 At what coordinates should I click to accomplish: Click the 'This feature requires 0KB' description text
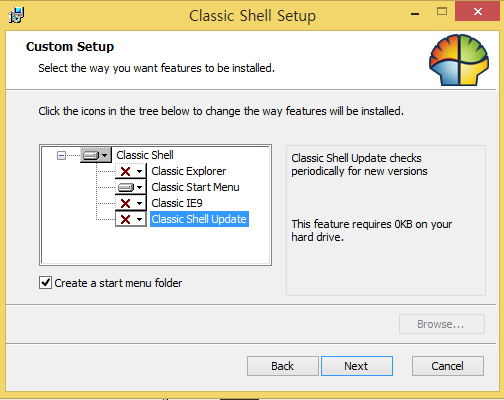coord(372,230)
